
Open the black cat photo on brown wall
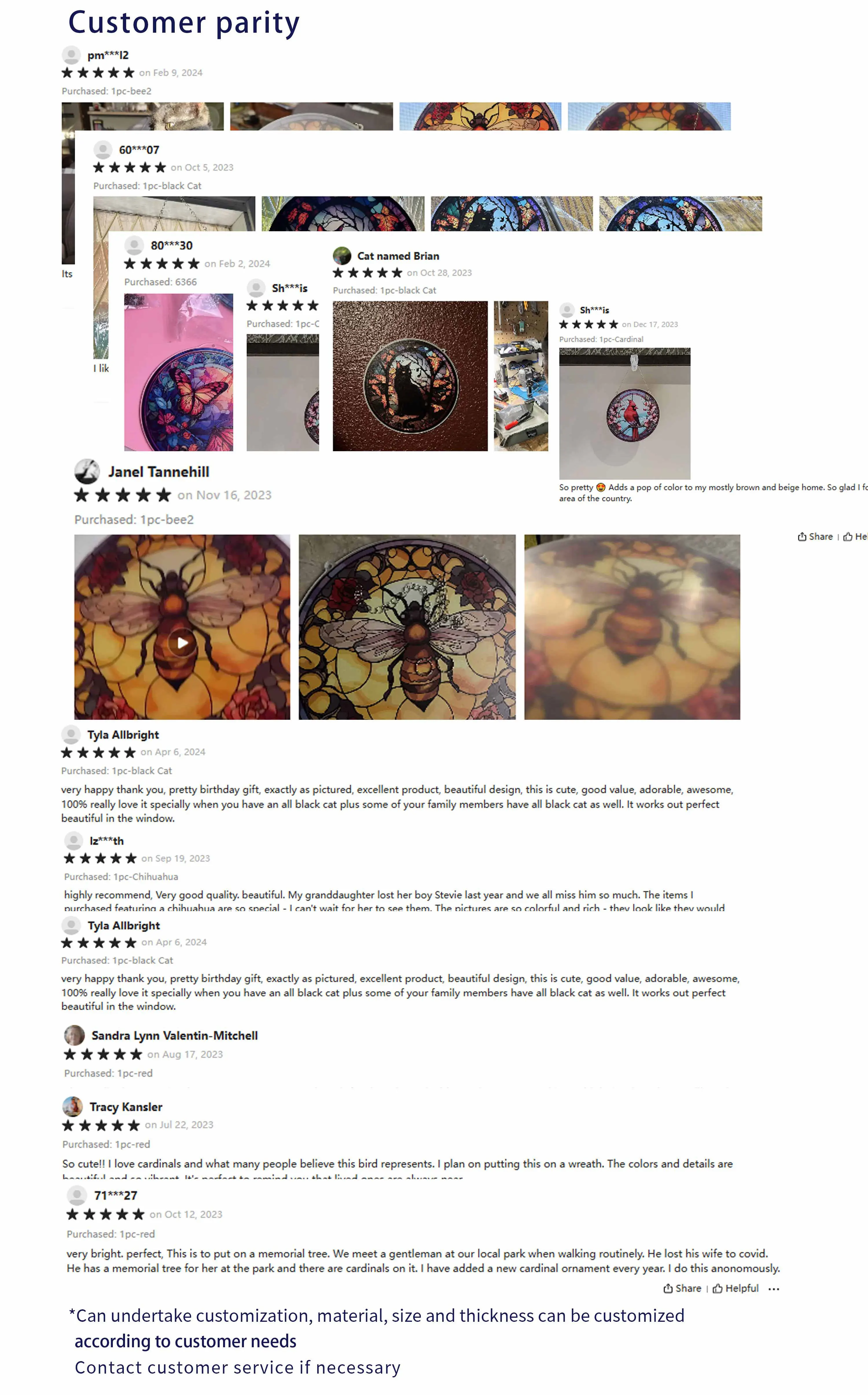(x=410, y=376)
